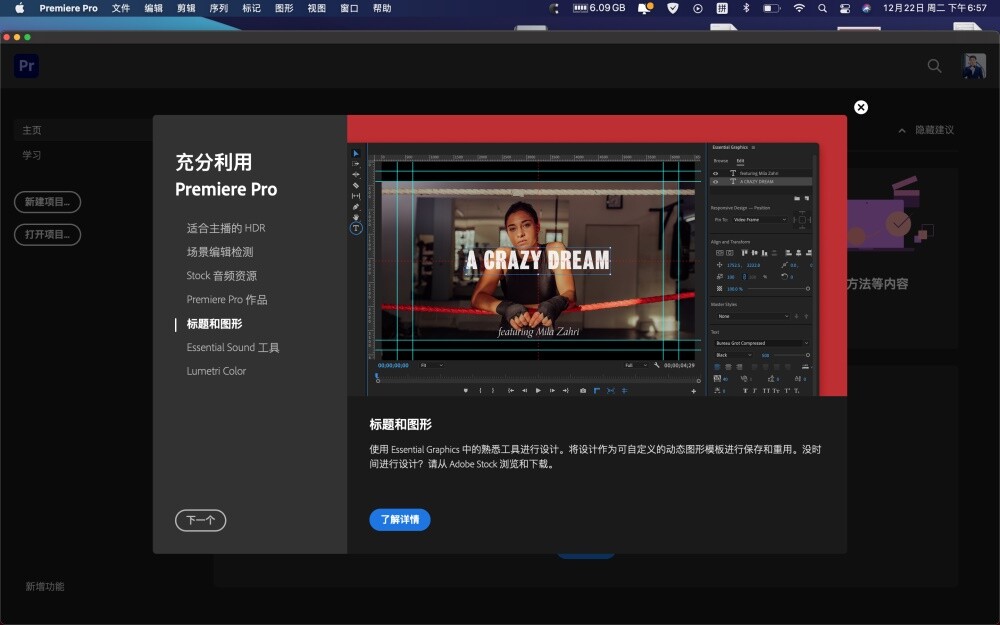Check the battery status icon
Screen dimensions: 1000x625
tap(772, 8)
